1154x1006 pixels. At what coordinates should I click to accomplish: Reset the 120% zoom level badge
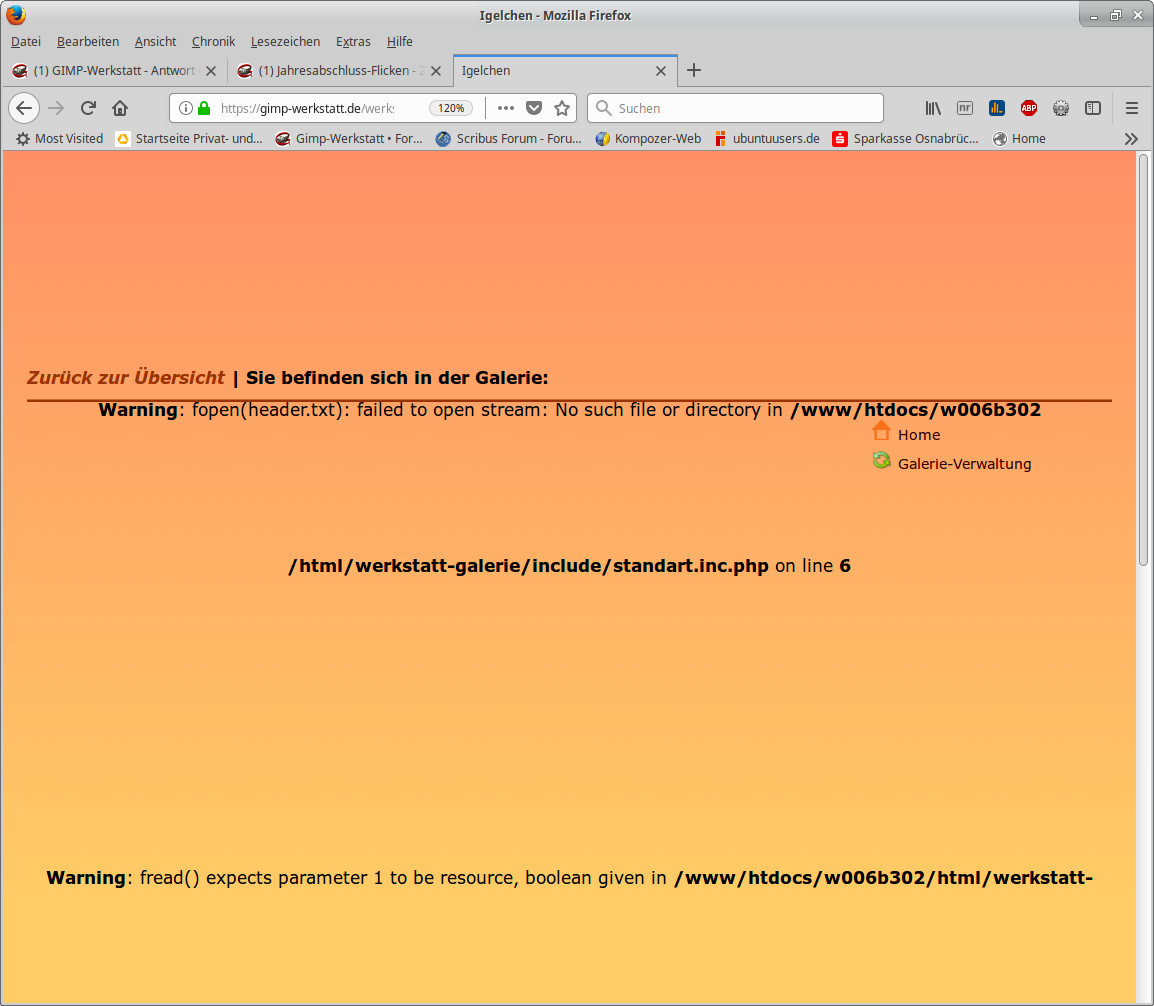pyautogui.click(x=450, y=108)
